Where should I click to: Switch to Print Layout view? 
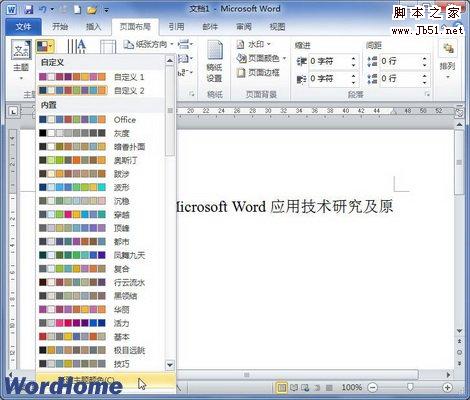coord(282,388)
